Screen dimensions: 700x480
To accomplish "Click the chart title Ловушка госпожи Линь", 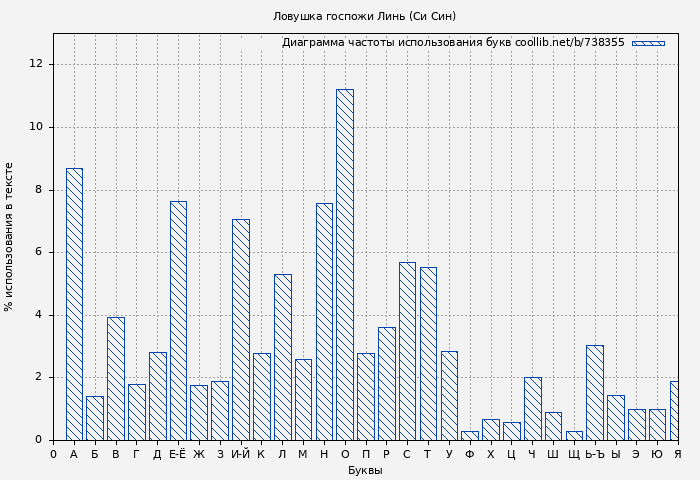I will point(364,16).
